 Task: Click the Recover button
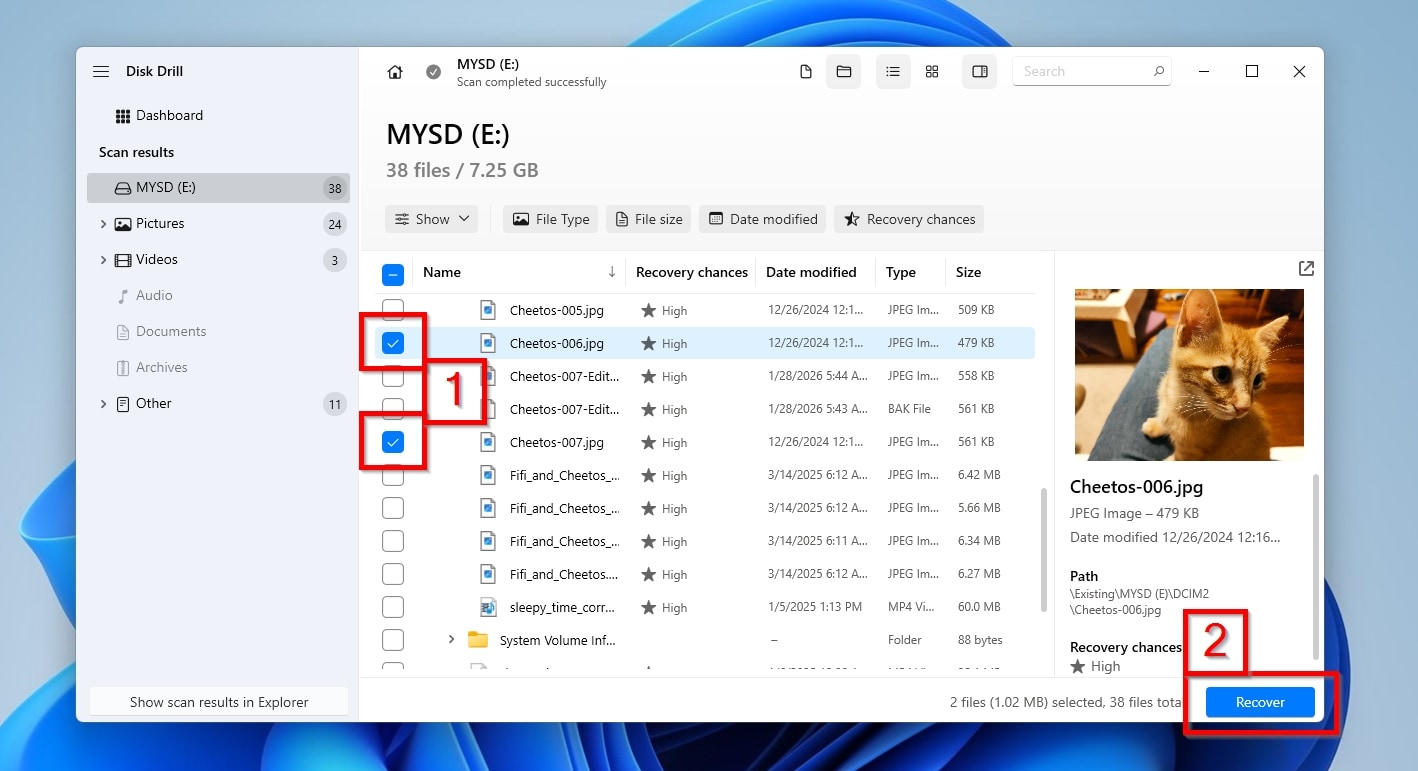(x=1260, y=702)
